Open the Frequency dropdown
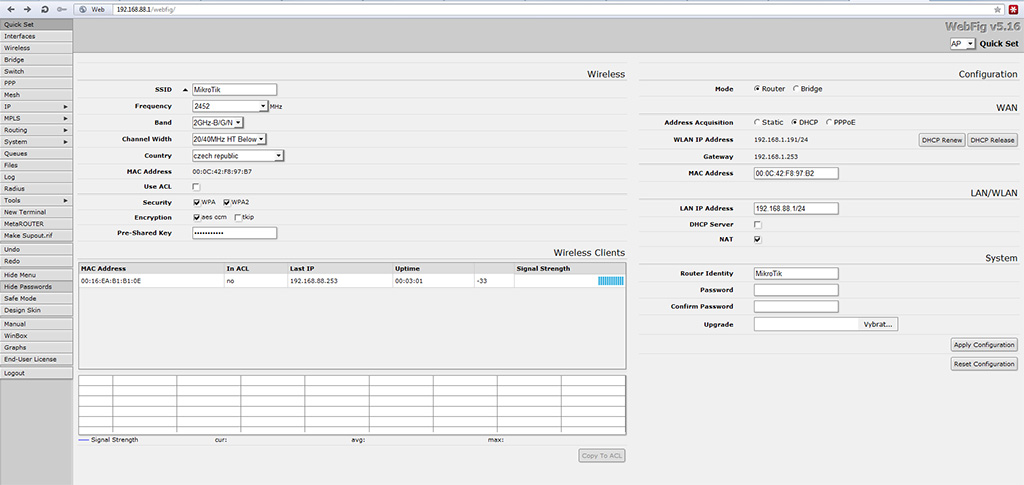The width and height of the screenshot is (1024, 485). coord(263,106)
